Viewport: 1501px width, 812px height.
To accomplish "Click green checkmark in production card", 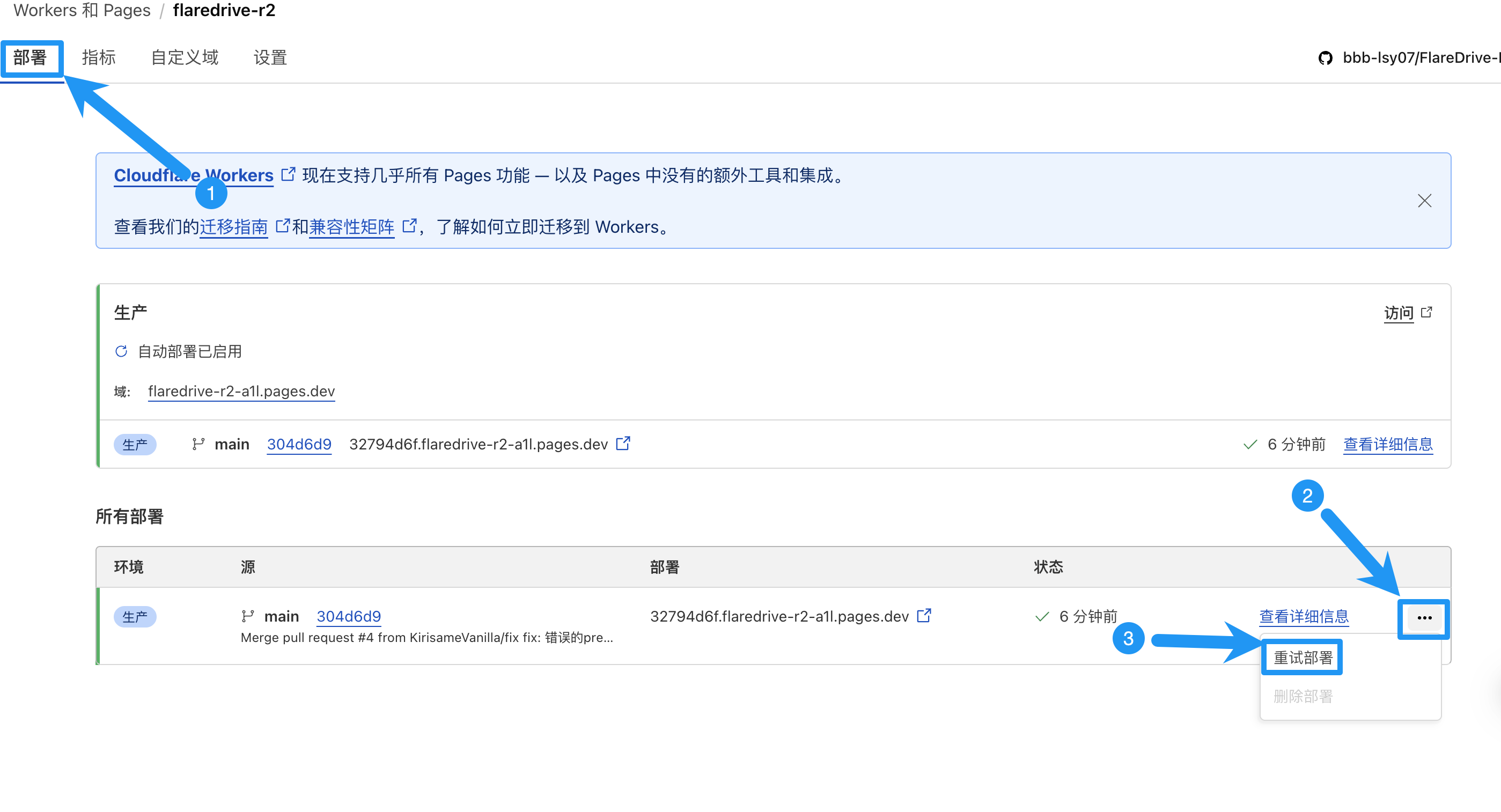I will pos(1250,445).
